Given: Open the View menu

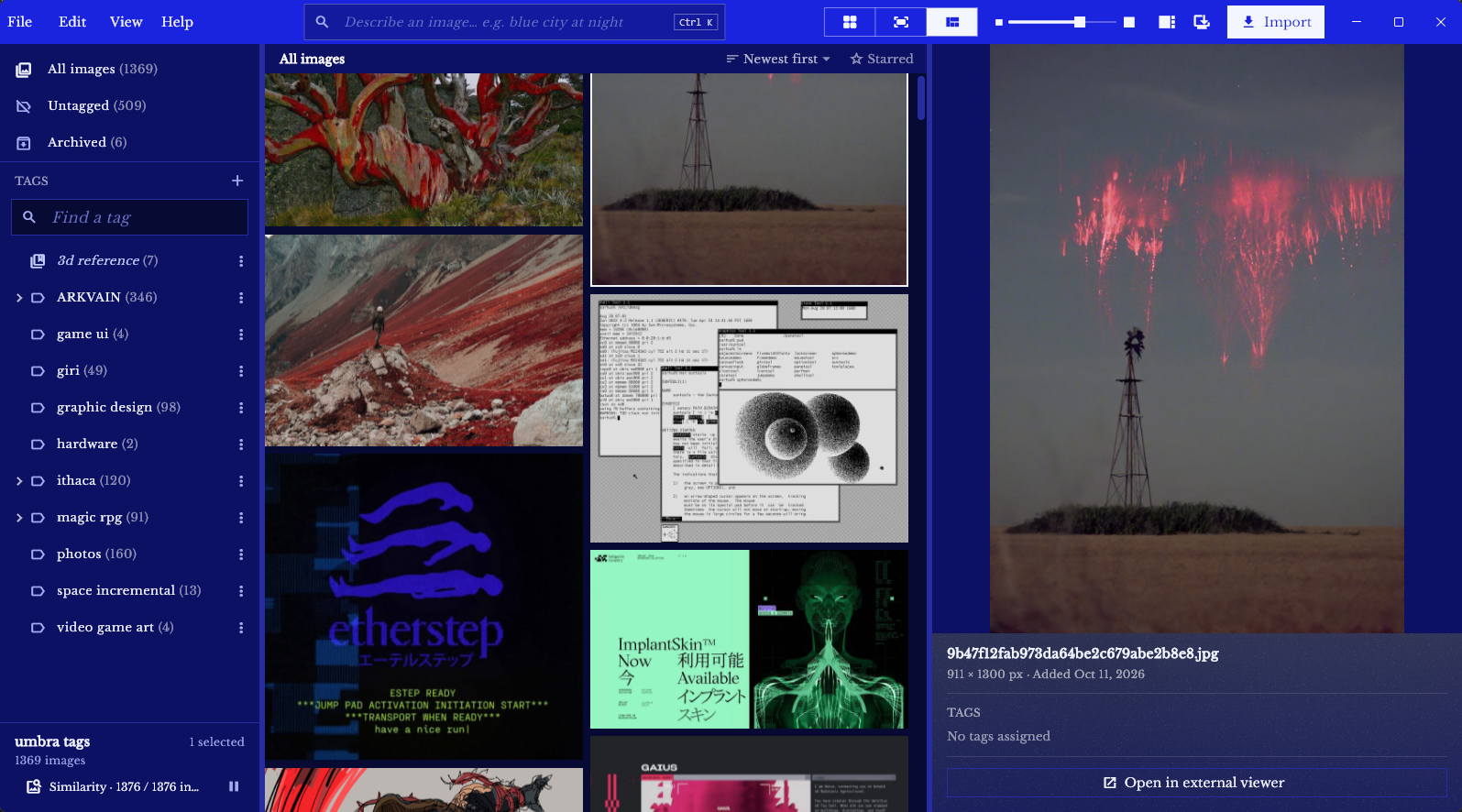Looking at the screenshot, I should coord(126,22).
